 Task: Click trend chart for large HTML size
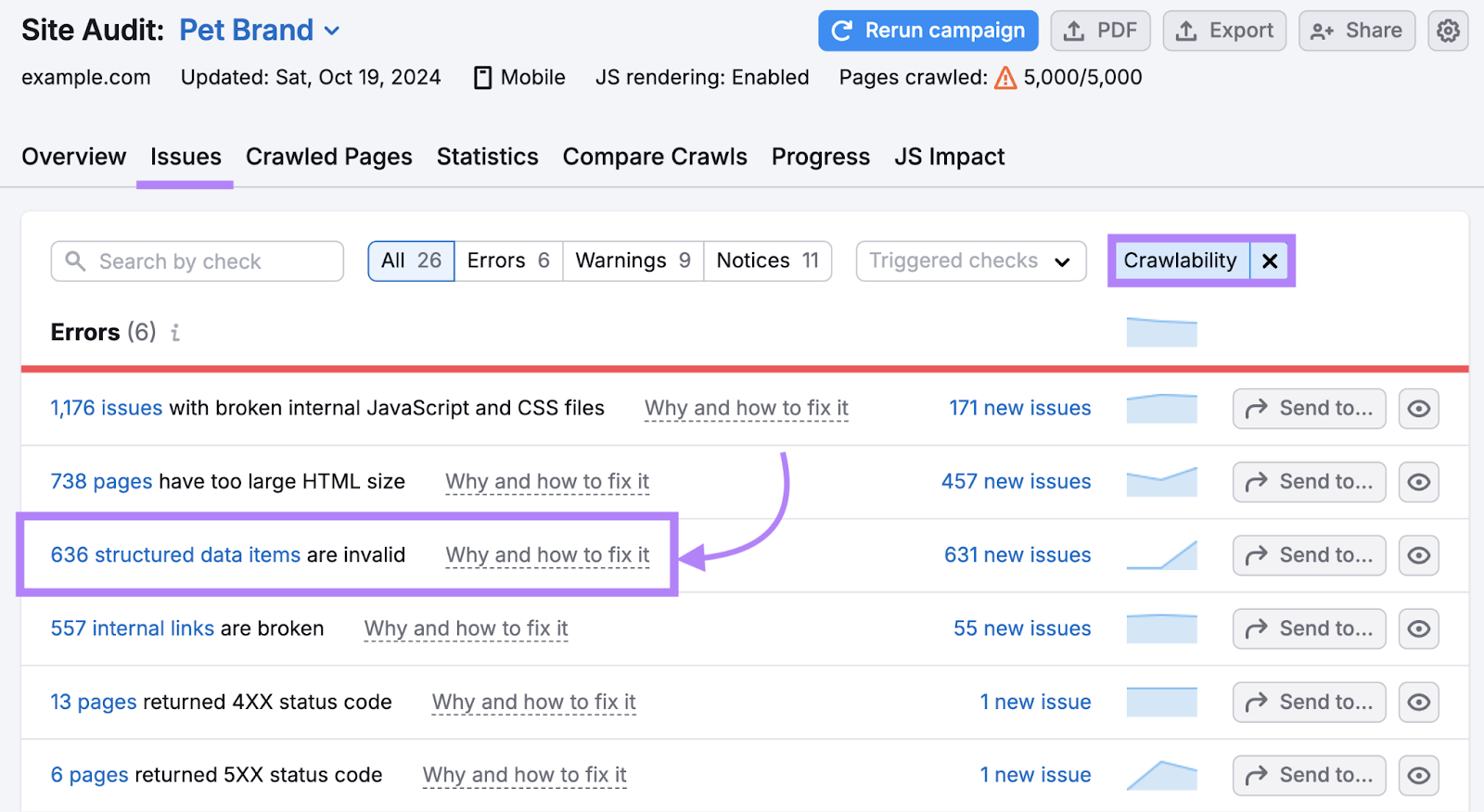coord(1162,482)
